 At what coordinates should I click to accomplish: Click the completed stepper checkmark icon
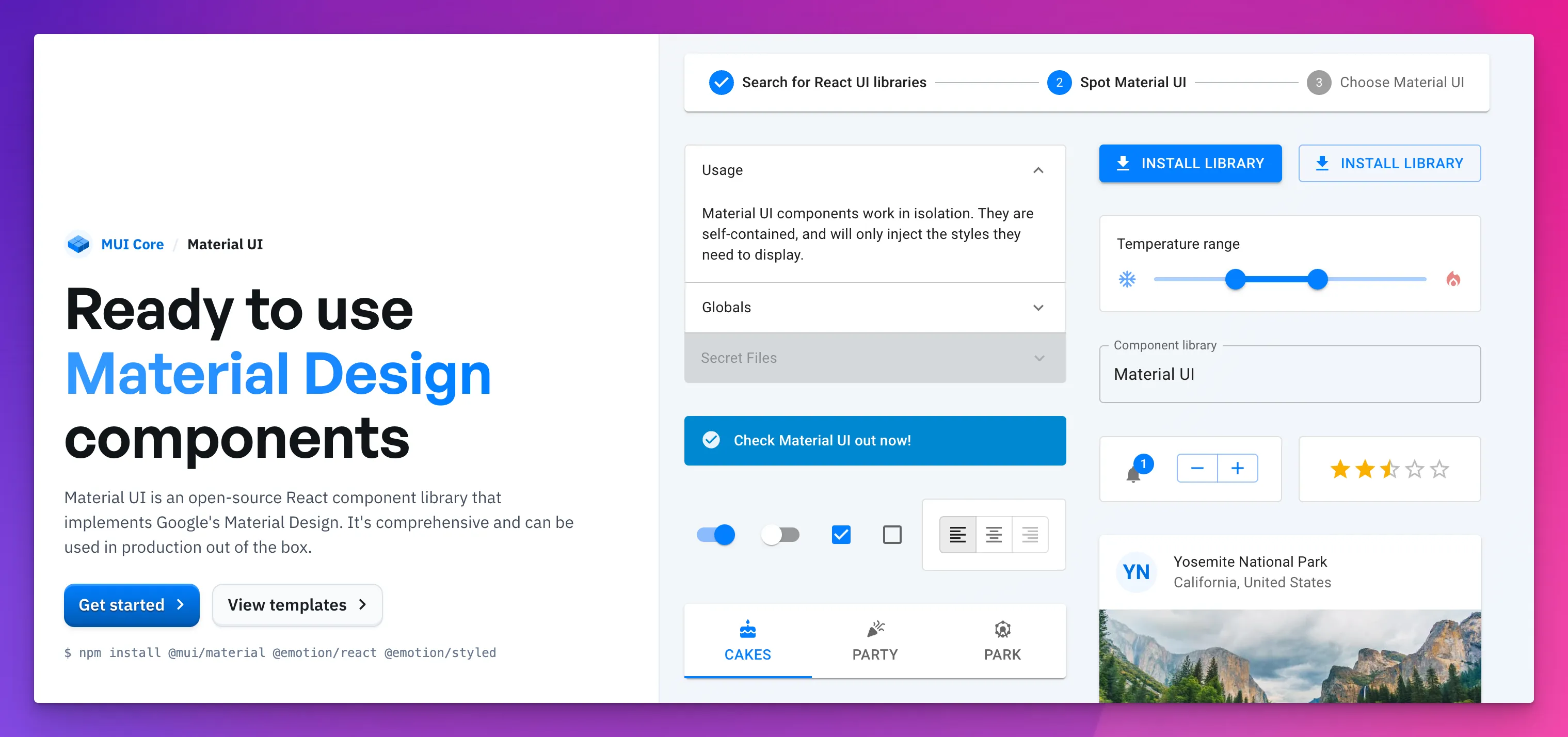point(720,83)
